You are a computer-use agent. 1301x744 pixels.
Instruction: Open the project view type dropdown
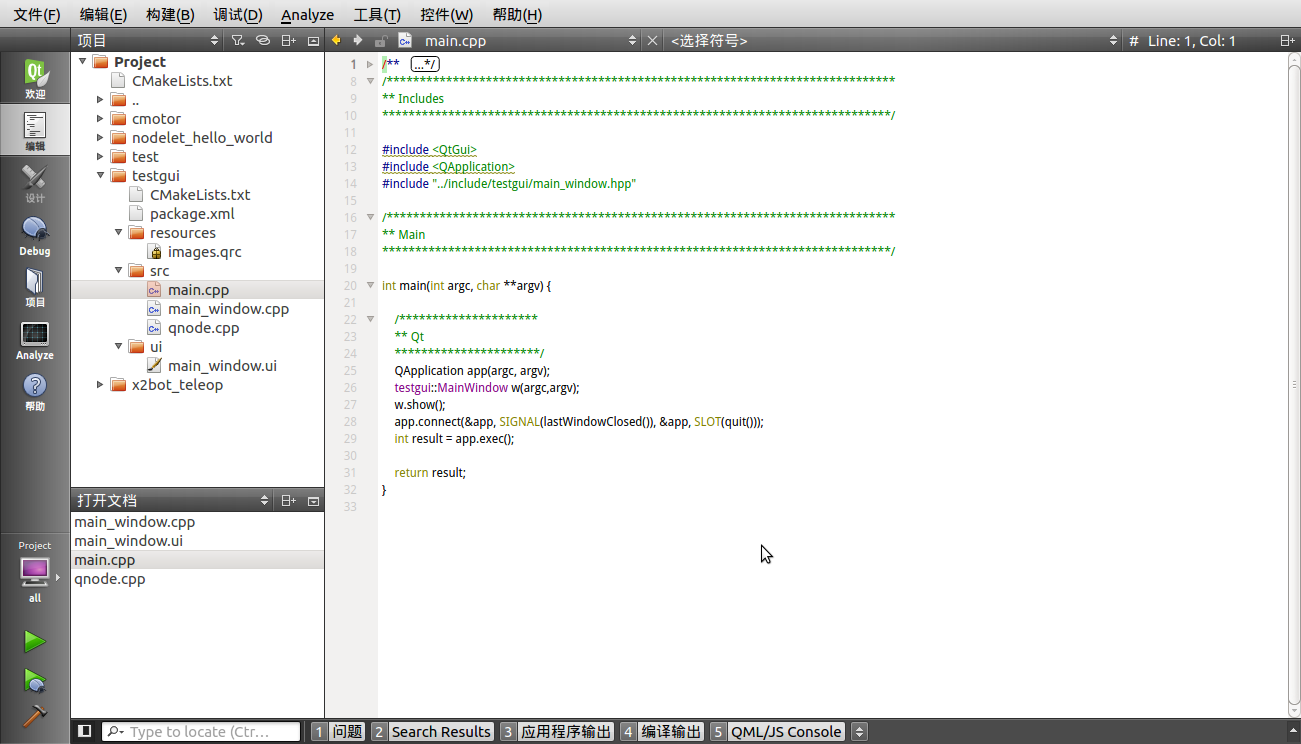pyautogui.click(x=148, y=41)
